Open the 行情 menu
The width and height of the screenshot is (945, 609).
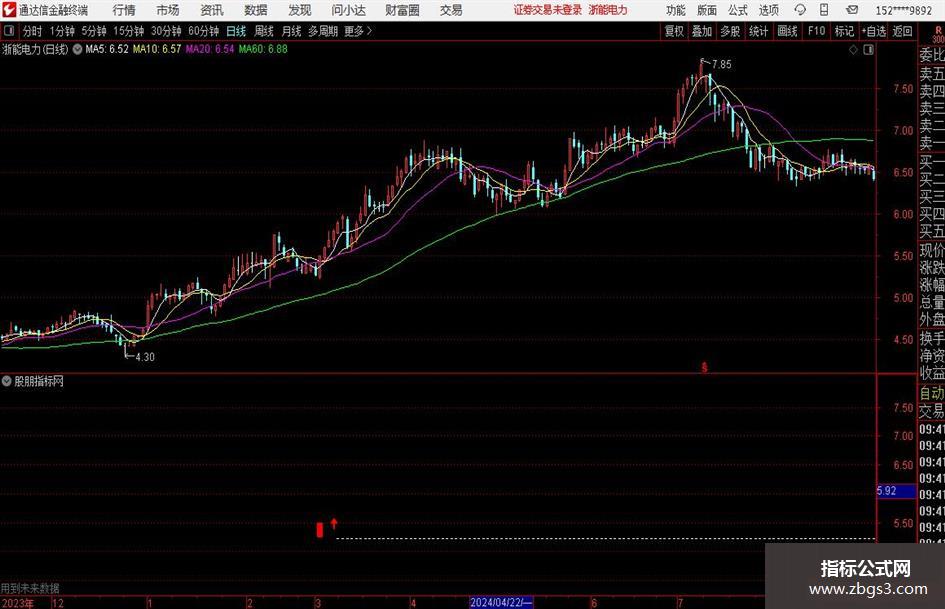coord(124,10)
